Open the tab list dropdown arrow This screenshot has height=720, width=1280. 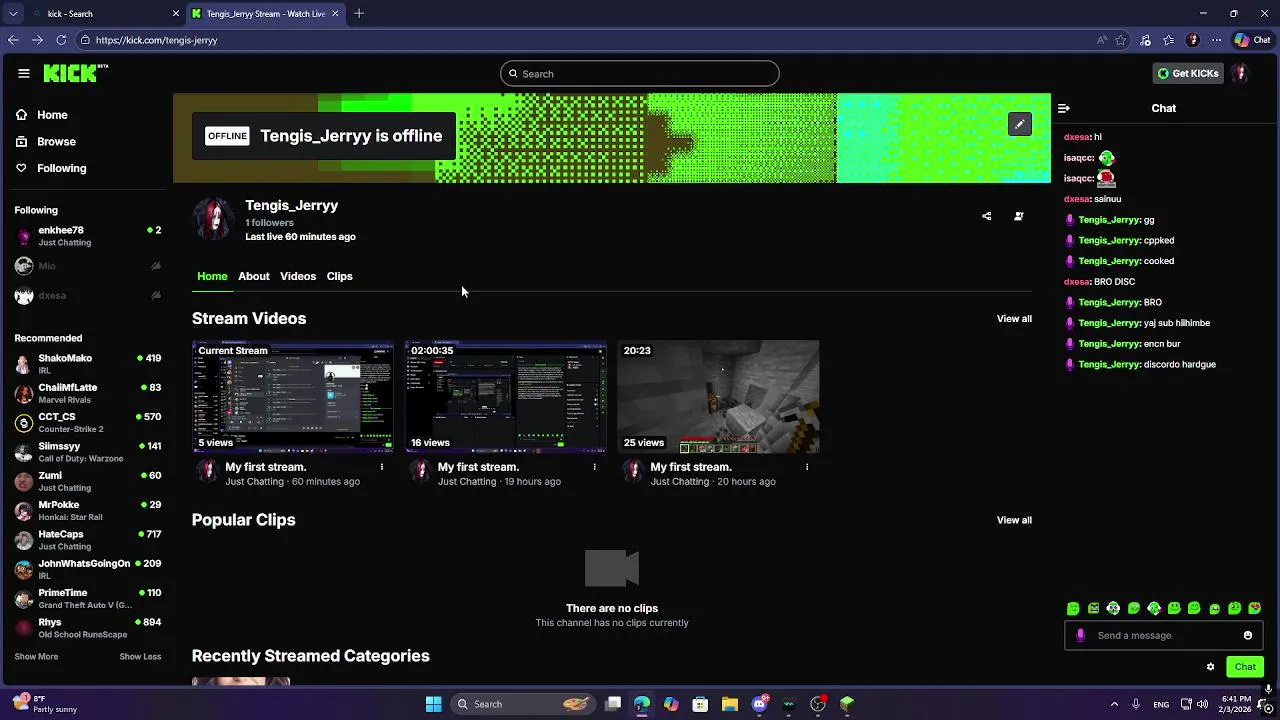13,13
